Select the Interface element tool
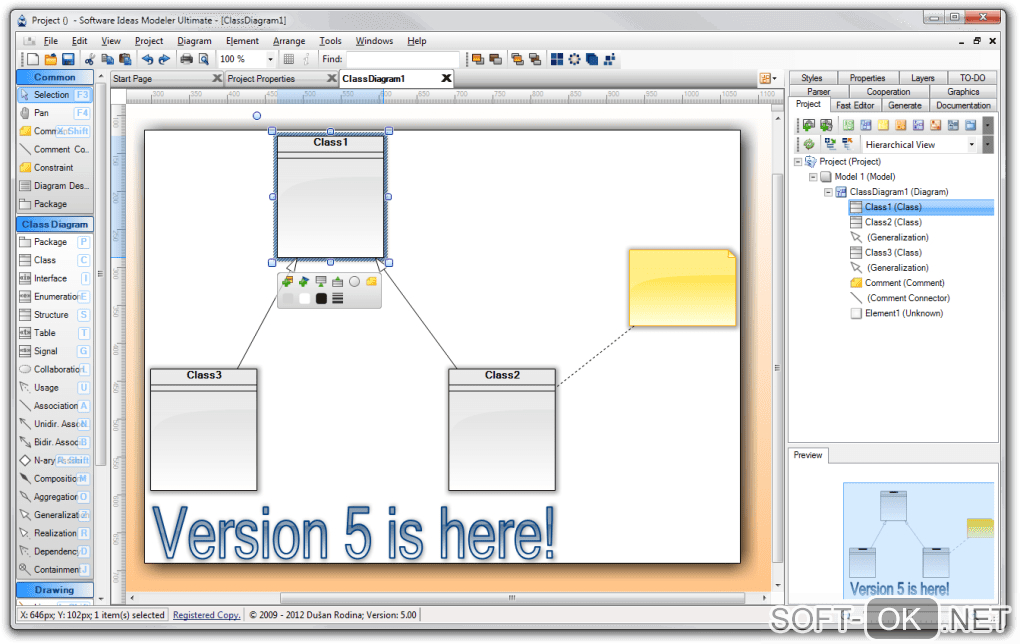Screen dimensions: 1020x644 tap(55, 278)
